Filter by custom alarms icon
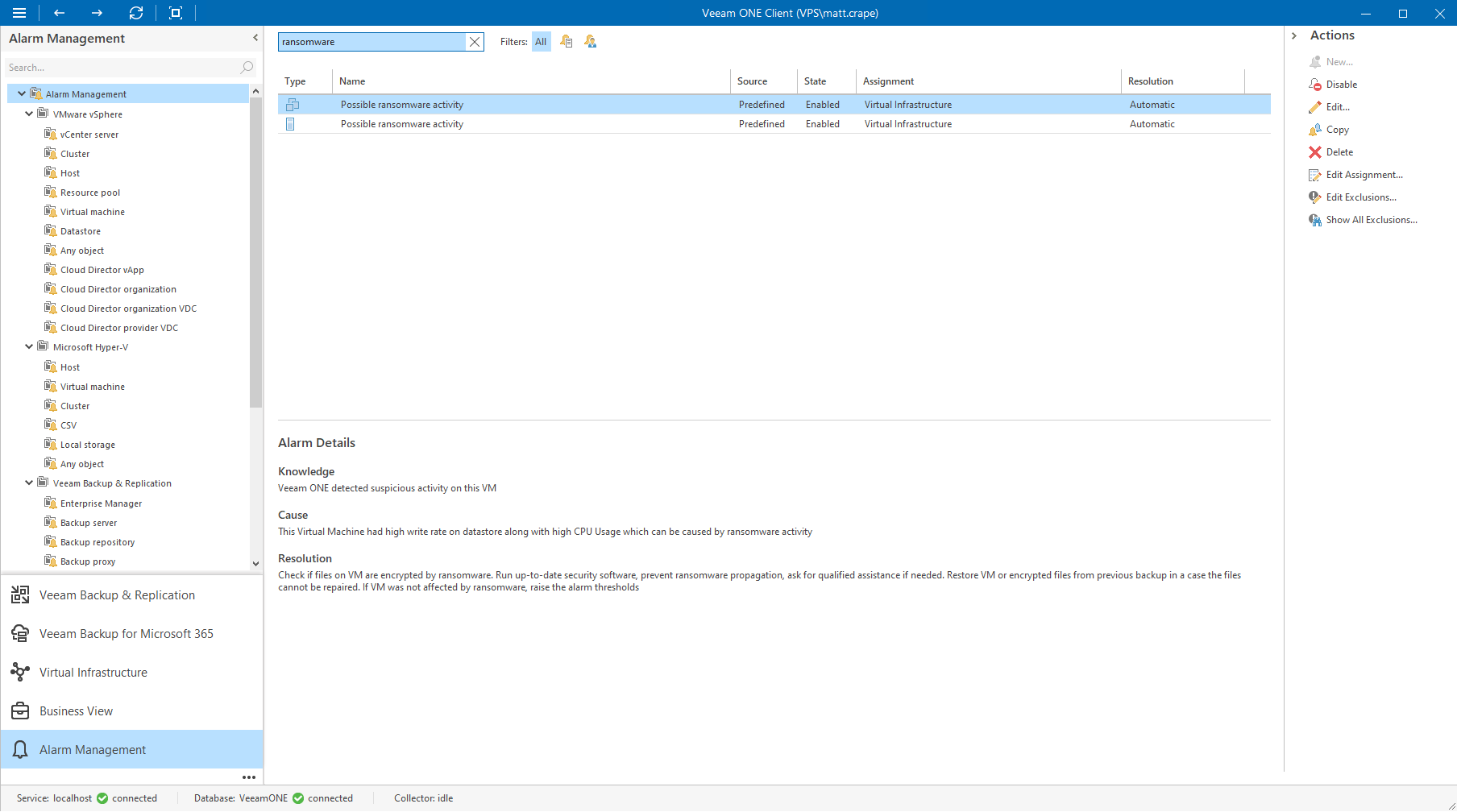 coord(591,42)
